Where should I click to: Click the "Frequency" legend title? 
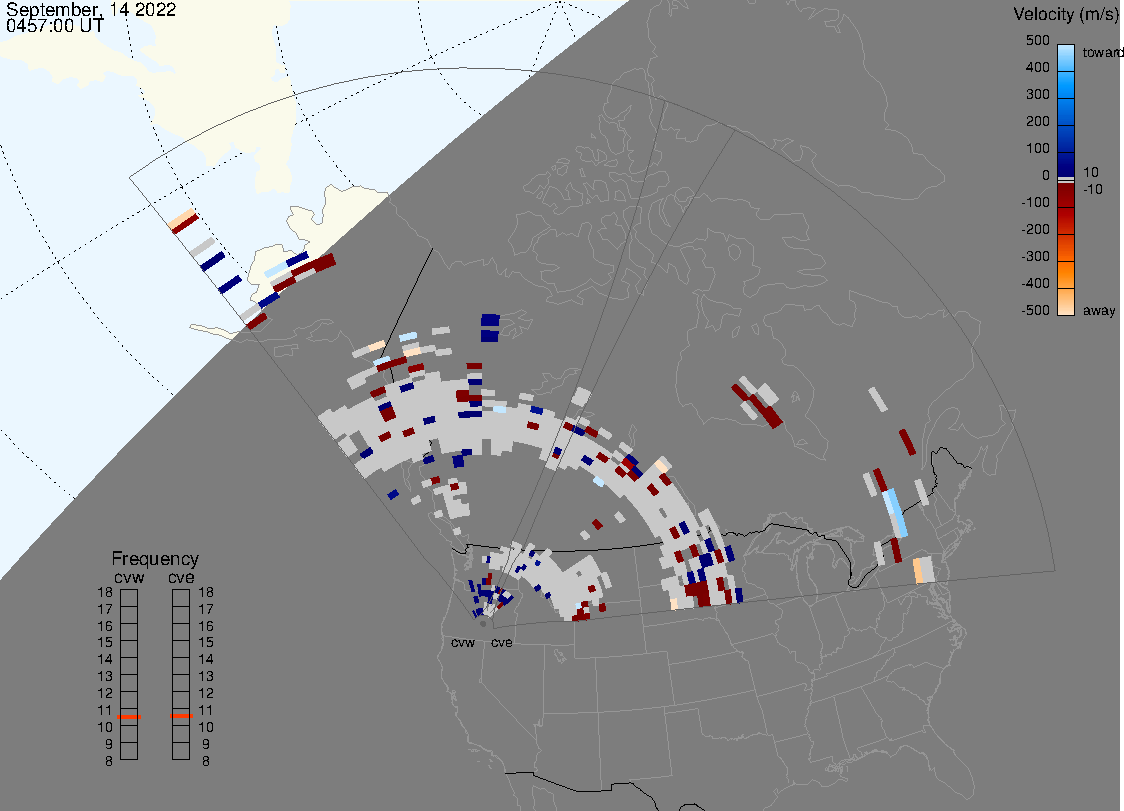155,559
